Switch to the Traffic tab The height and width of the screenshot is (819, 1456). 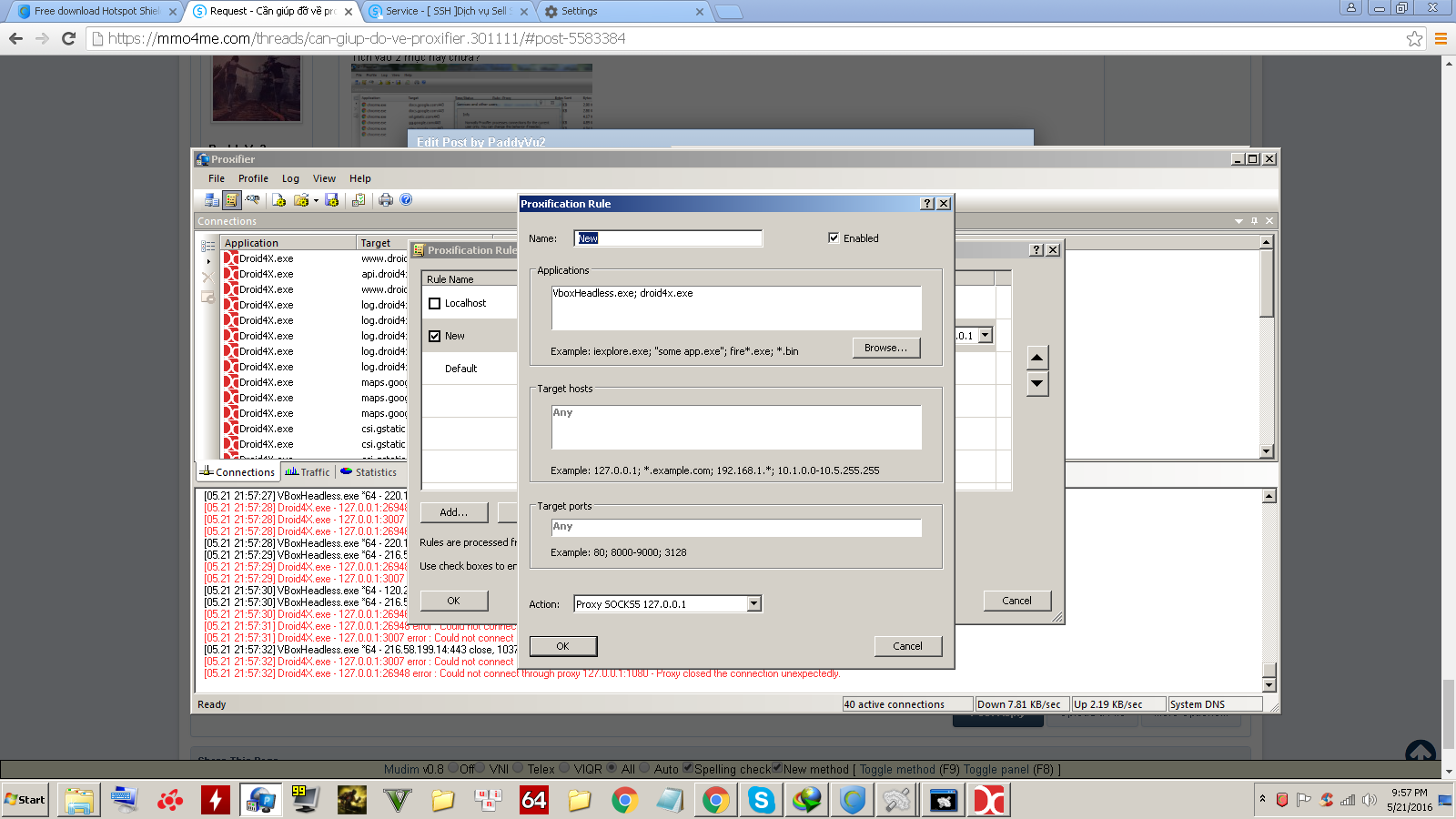(308, 472)
